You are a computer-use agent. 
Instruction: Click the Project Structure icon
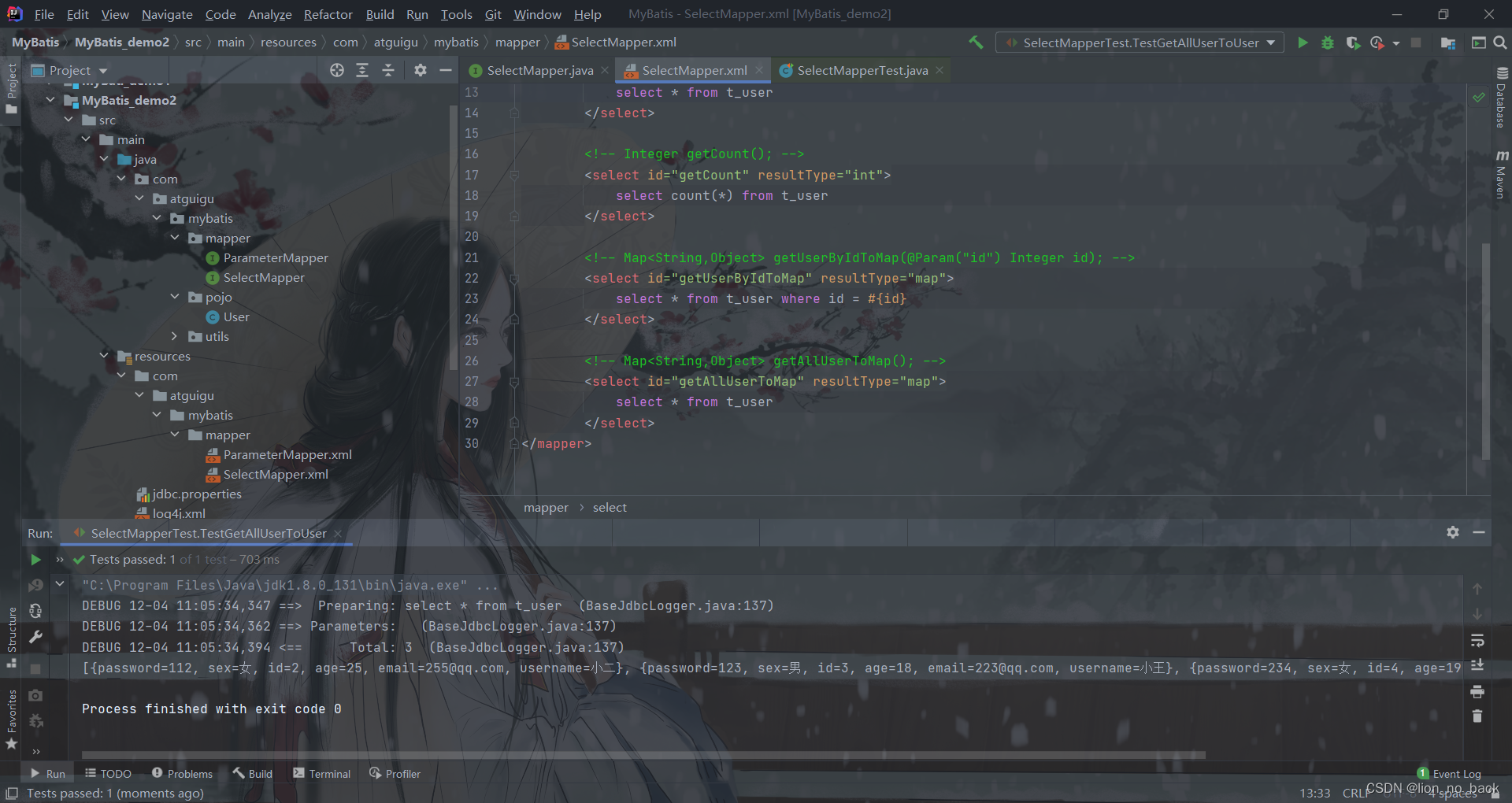pos(1447,43)
